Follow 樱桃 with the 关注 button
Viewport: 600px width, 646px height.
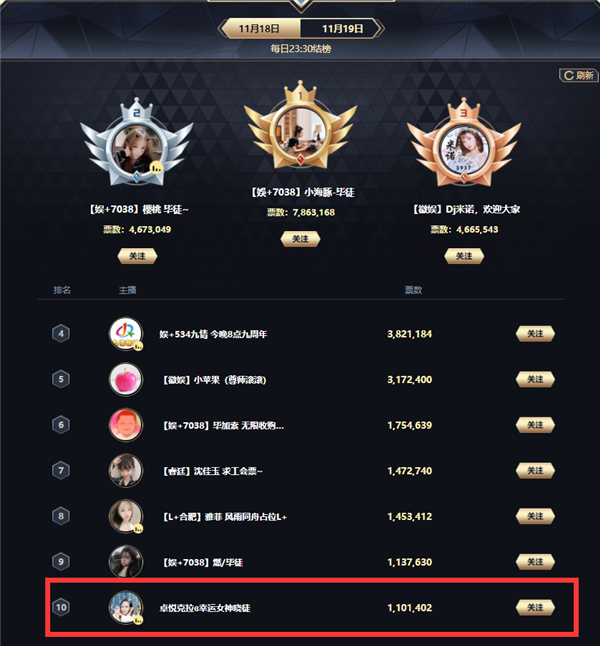pos(137,256)
